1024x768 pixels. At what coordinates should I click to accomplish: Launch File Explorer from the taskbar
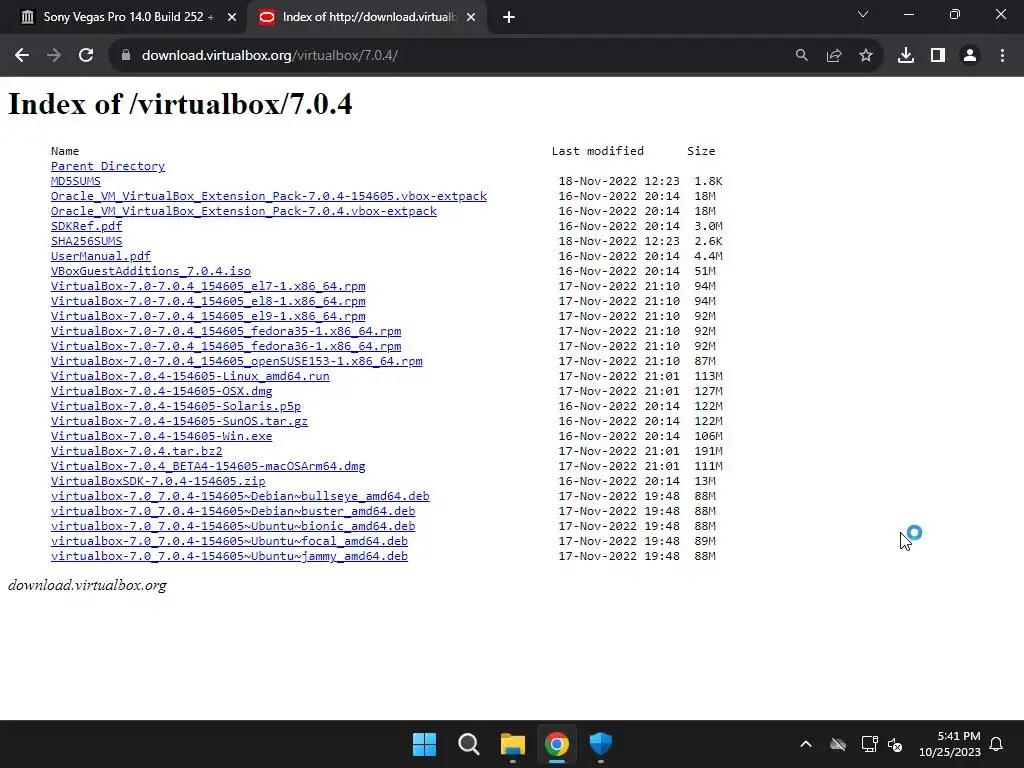(513, 744)
